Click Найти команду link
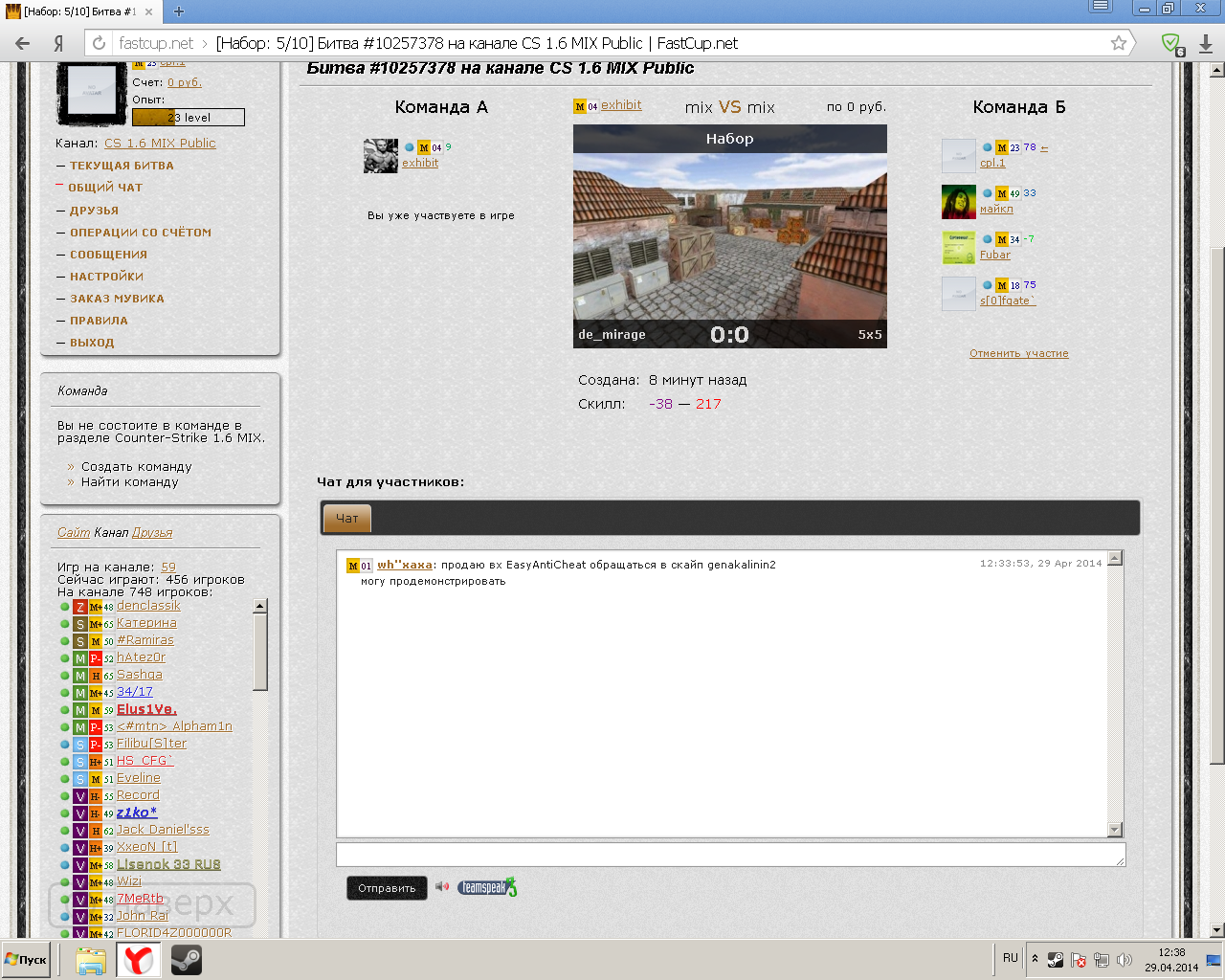This screenshot has width=1225, height=980. 130,482
